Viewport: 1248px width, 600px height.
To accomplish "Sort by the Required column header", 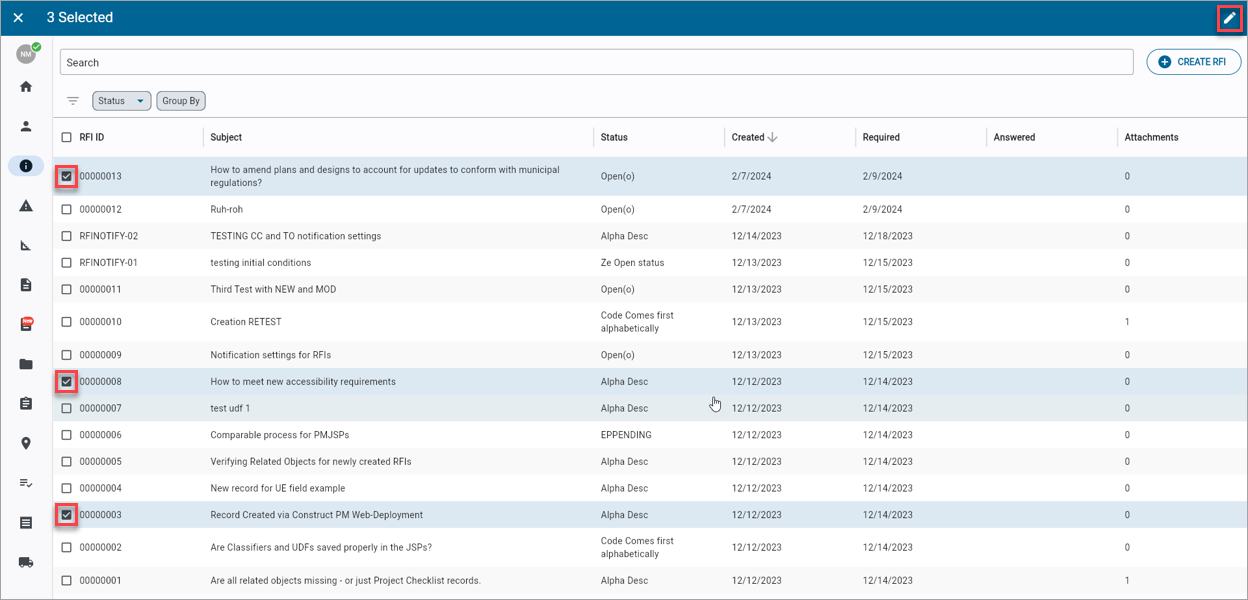I will coord(881,137).
